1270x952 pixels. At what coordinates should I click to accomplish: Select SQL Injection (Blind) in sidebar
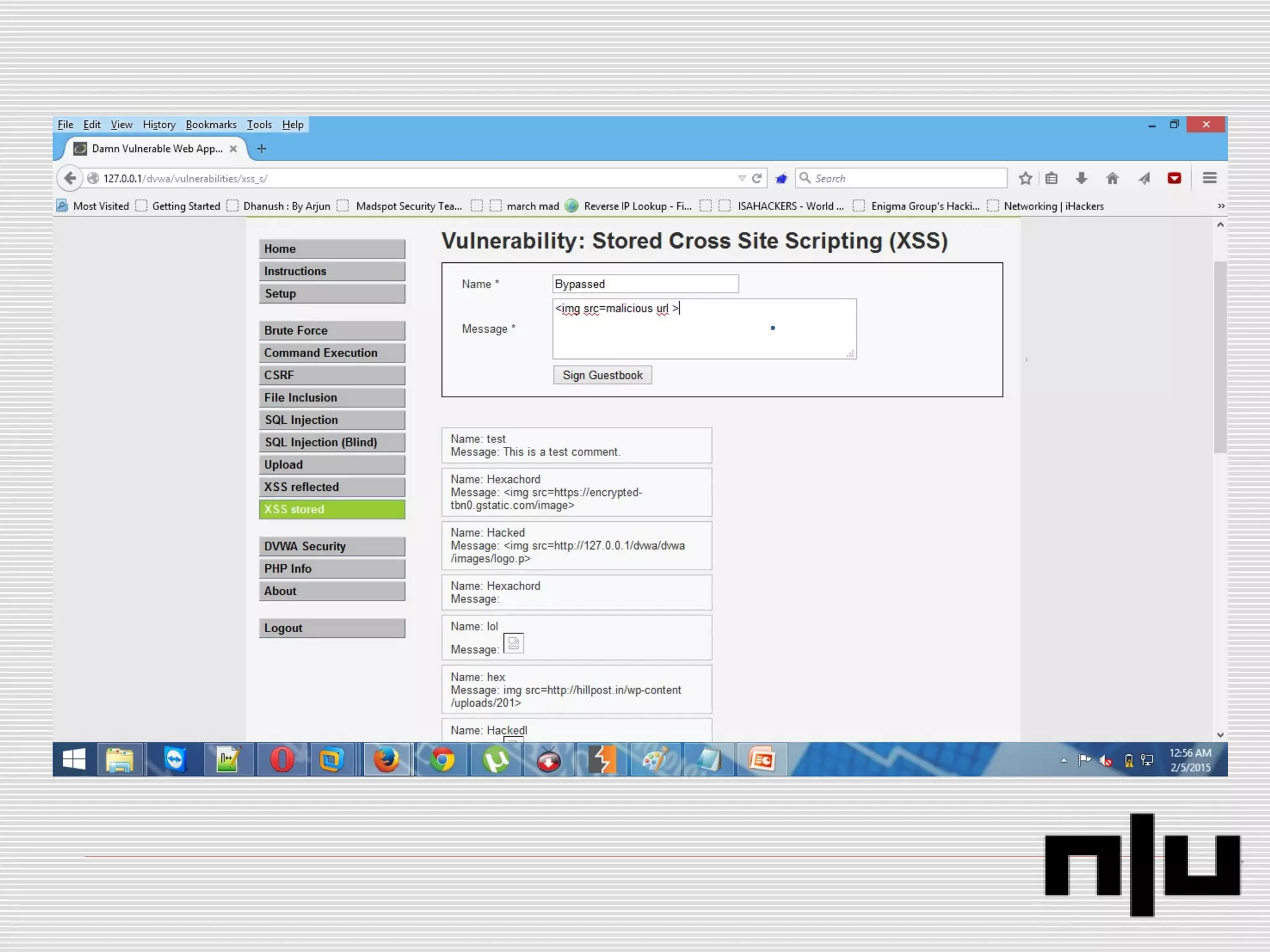tap(332, 442)
